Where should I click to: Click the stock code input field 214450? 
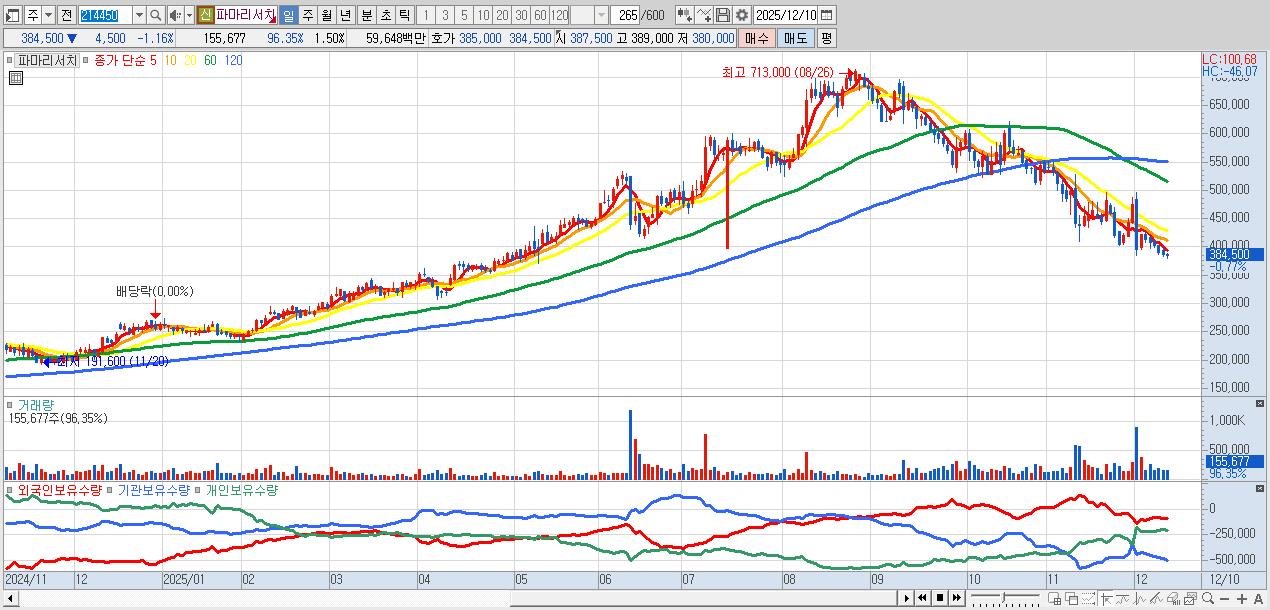105,16
